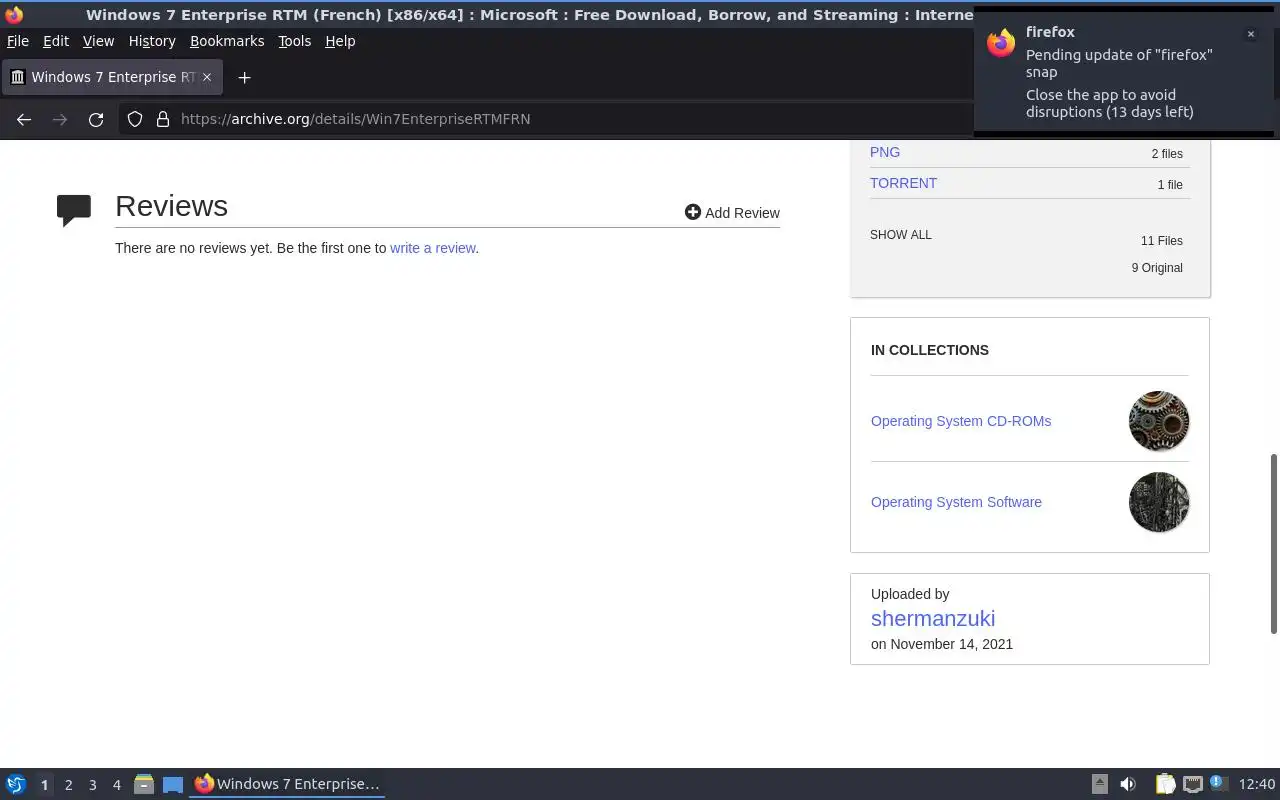Switch to workspace 2
This screenshot has height=800, width=1280.
pos(69,785)
